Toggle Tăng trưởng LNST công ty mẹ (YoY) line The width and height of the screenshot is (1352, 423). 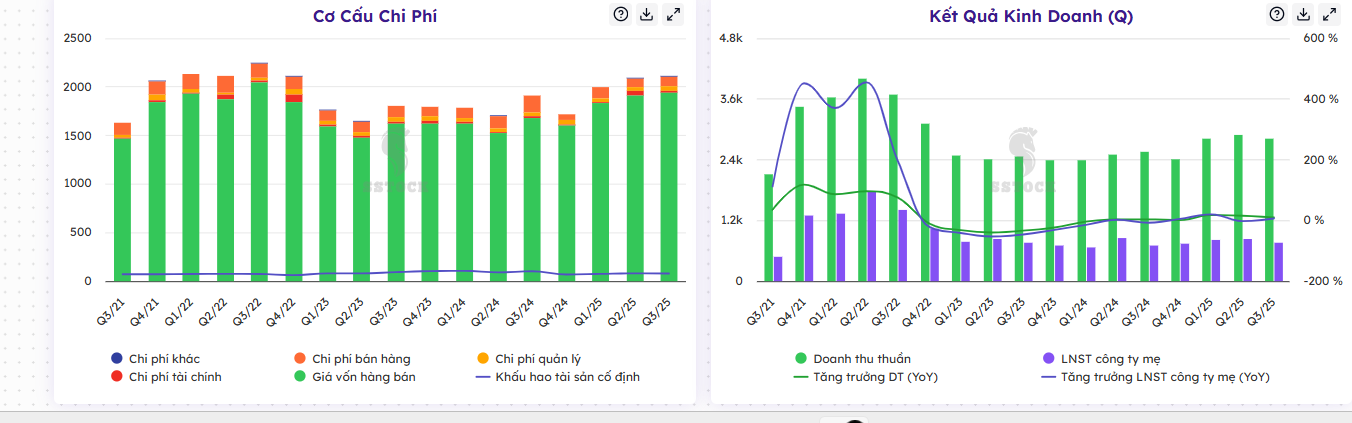pos(1156,377)
